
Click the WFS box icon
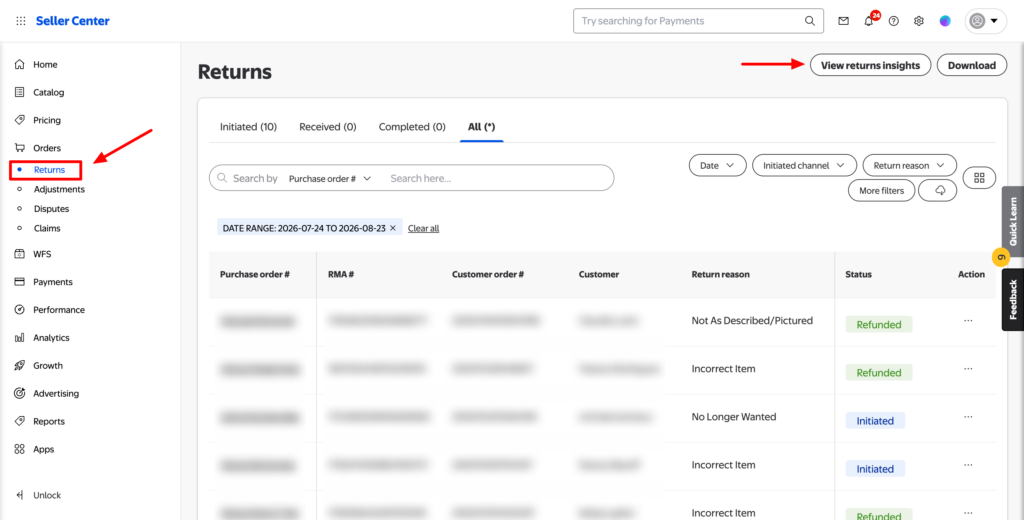pos(20,254)
